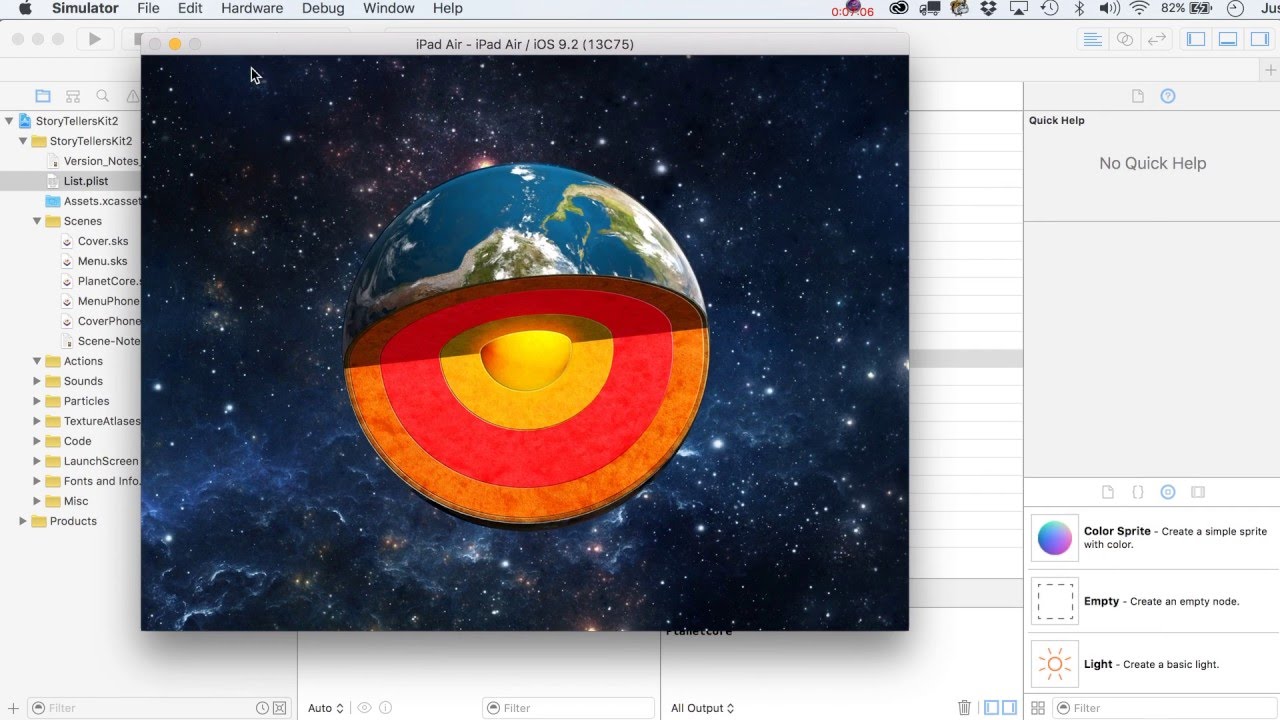Click the print description info icon
The height and width of the screenshot is (720, 1280).
[x=386, y=708]
